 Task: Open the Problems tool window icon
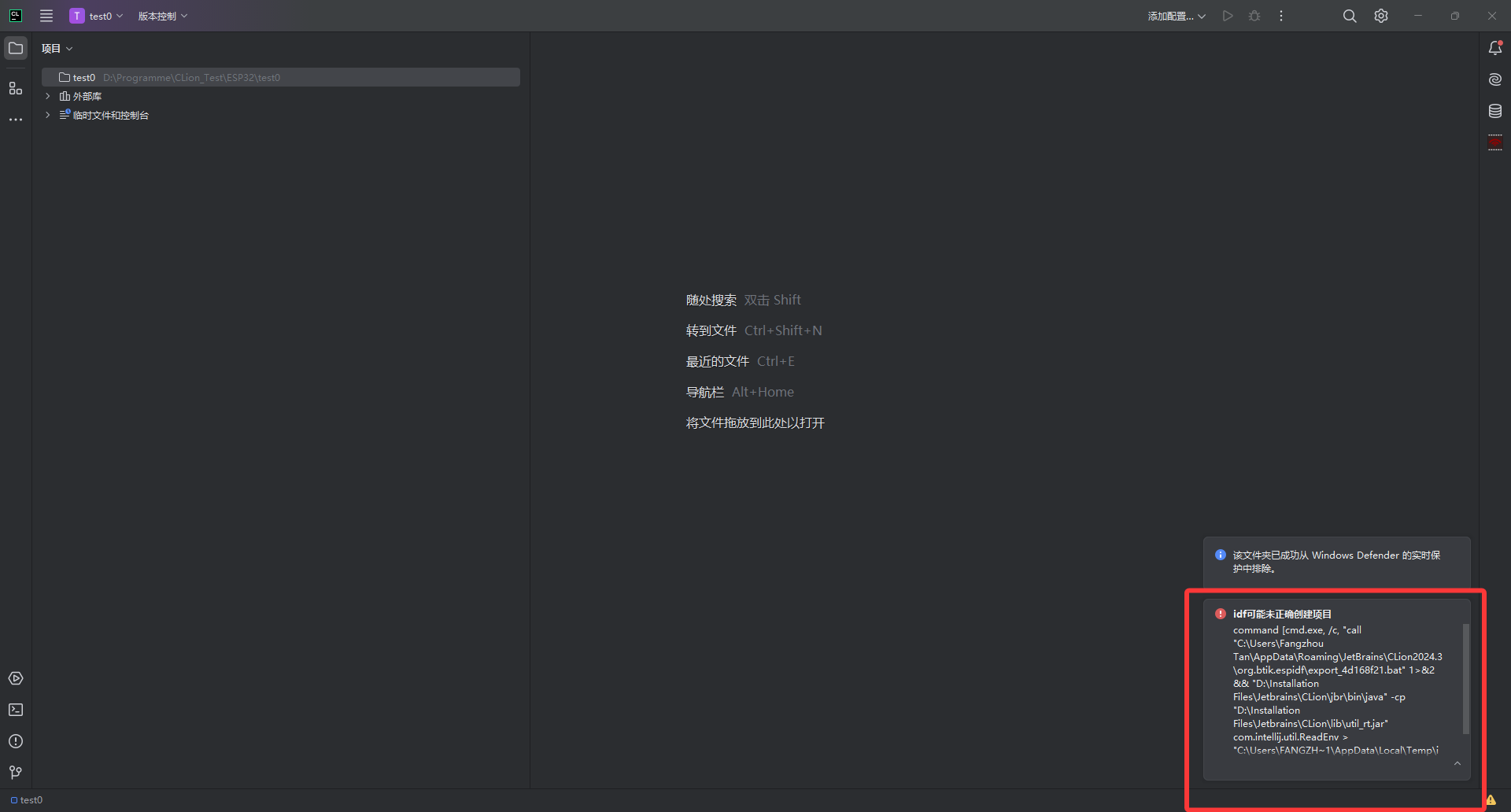(x=16, y=741)
